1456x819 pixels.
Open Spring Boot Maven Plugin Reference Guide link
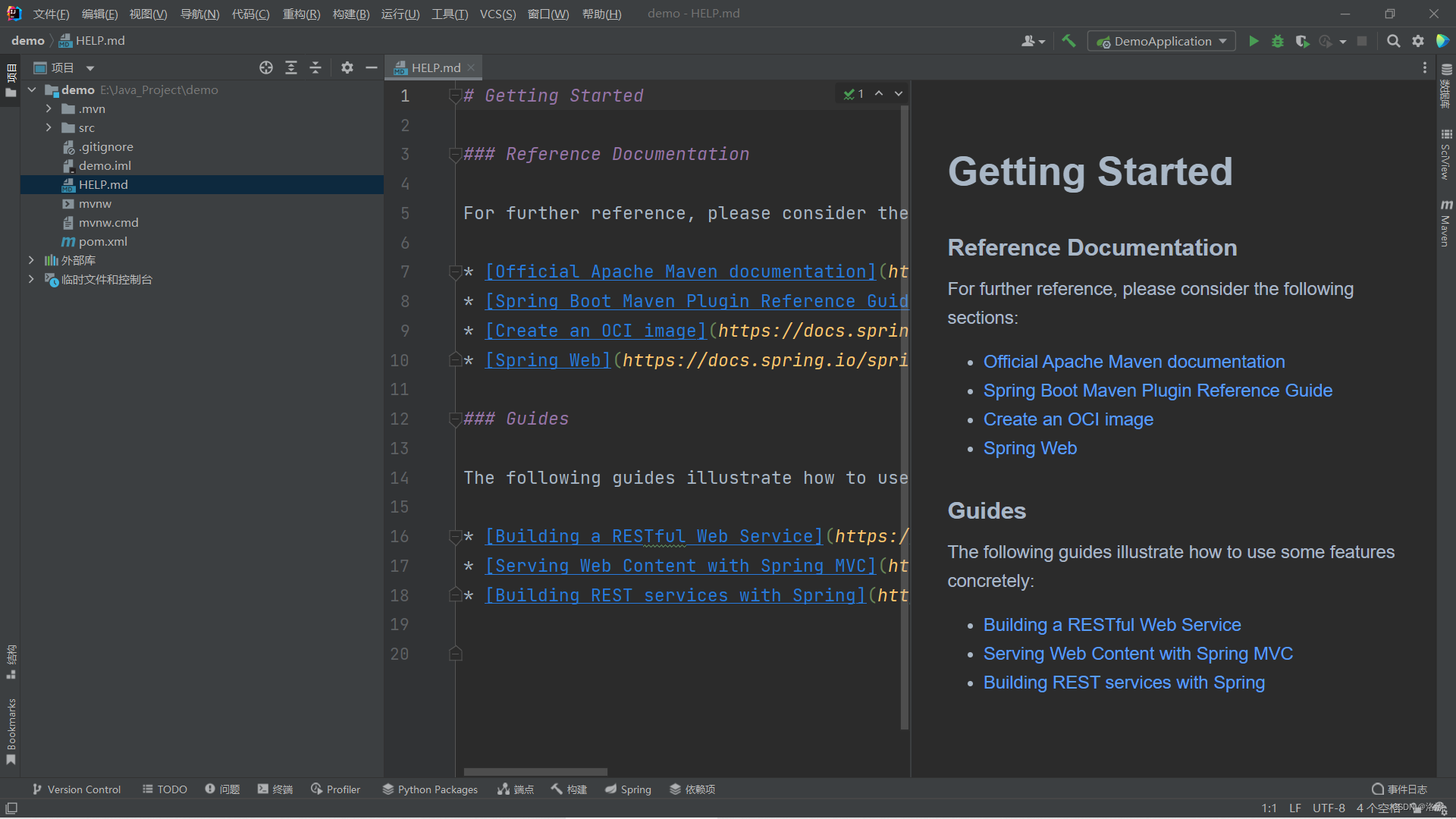(x=1157, y=391)
